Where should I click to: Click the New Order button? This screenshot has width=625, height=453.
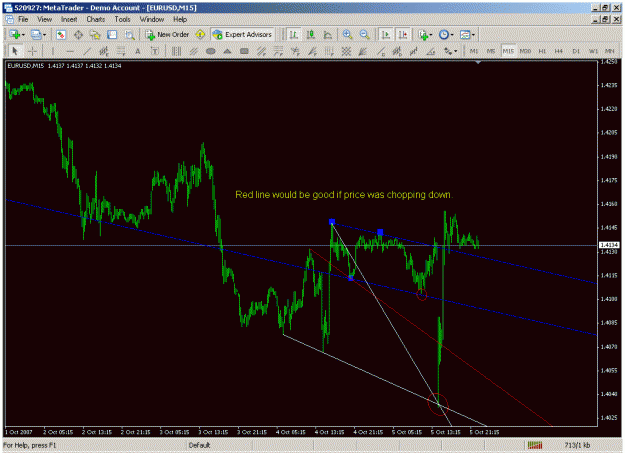click(167, 35)
